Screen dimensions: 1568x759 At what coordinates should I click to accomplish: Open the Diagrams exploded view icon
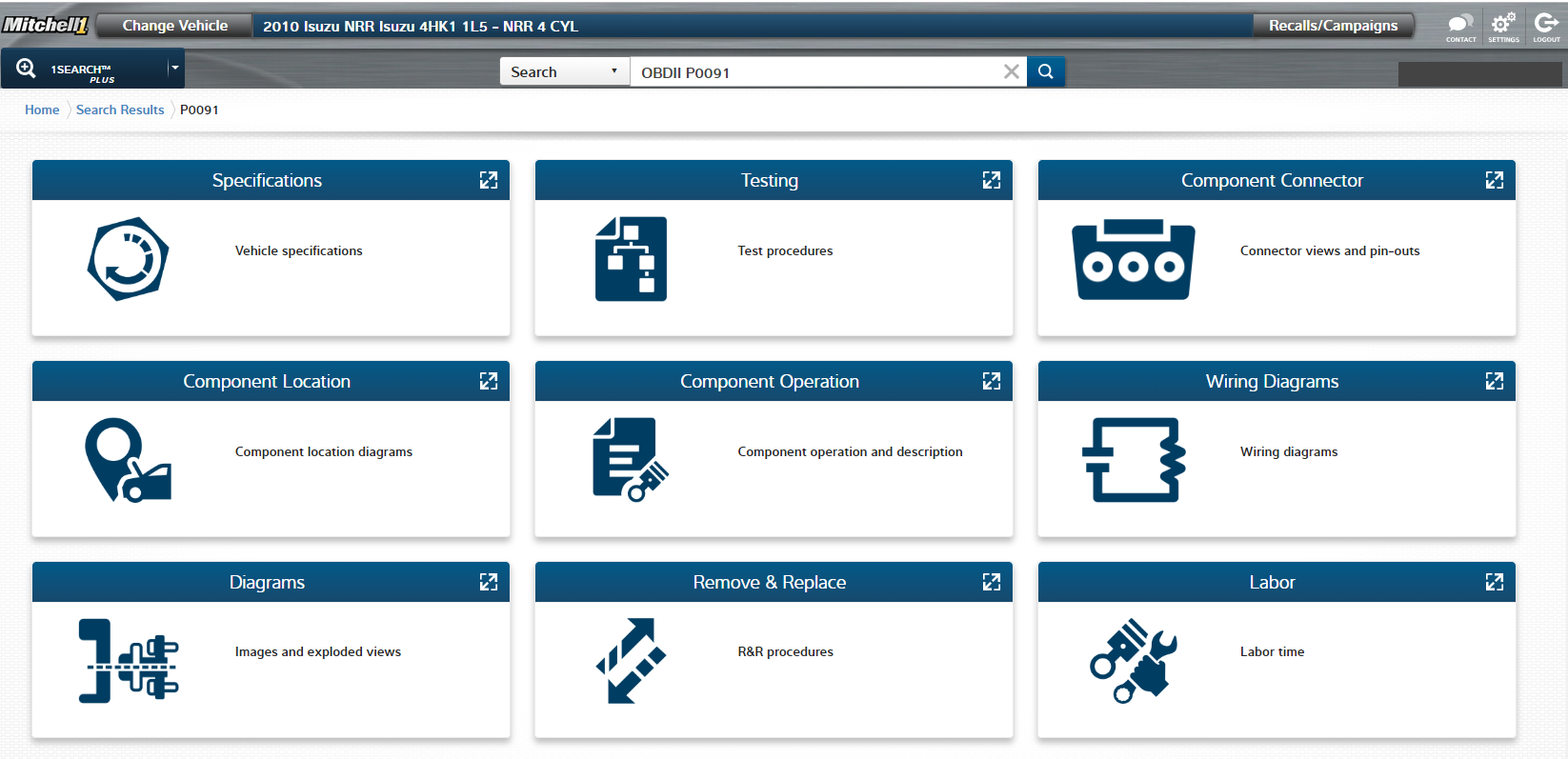tap(128, 661)
